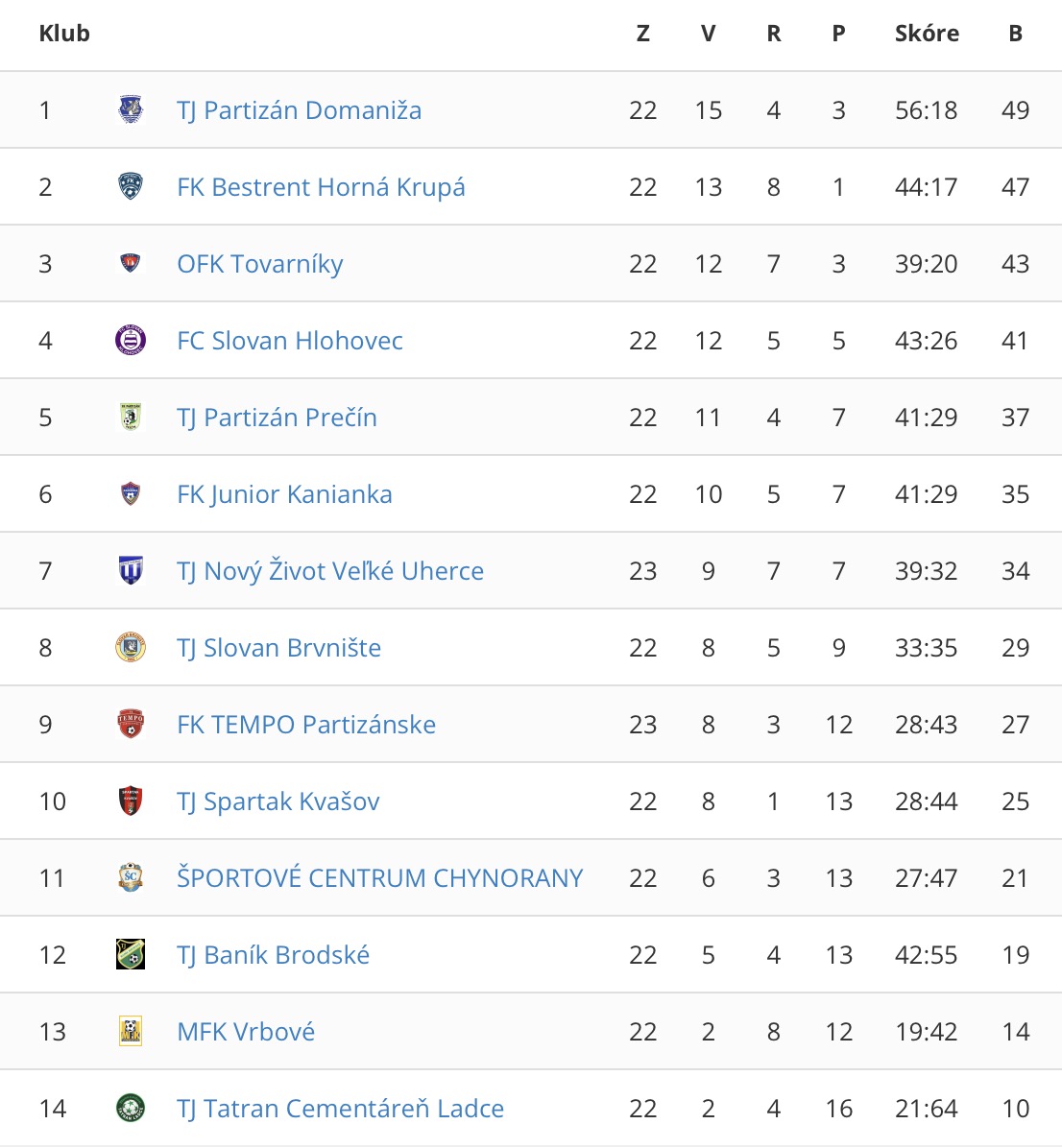Open the TJ Partizán Domaniža link
This screenshot has height=1148, width=1062.
(300, 110)
